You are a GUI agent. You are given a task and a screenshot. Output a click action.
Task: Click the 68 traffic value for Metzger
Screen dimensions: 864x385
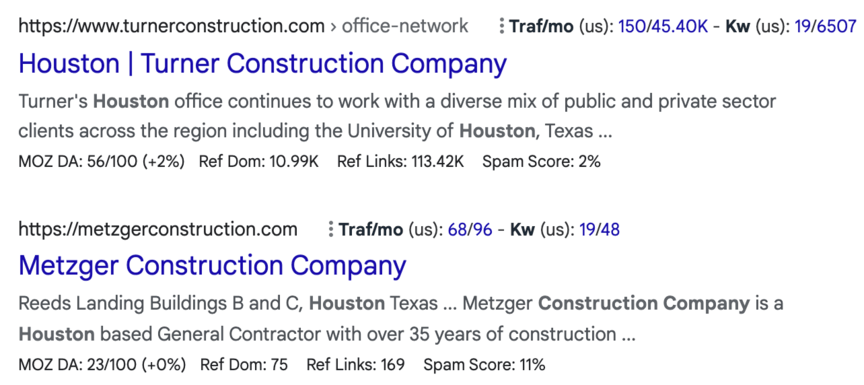(x=457, y=229)
